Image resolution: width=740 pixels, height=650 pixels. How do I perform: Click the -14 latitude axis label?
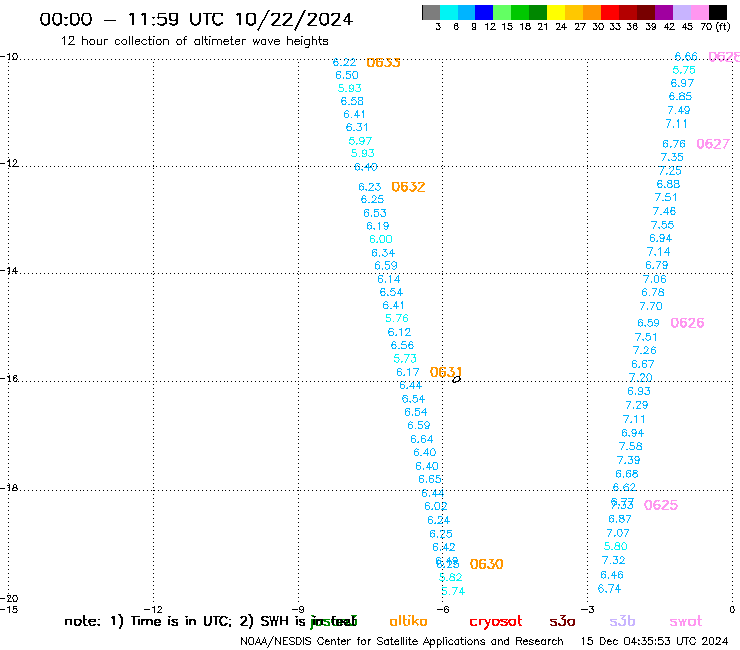pos(8,271)
